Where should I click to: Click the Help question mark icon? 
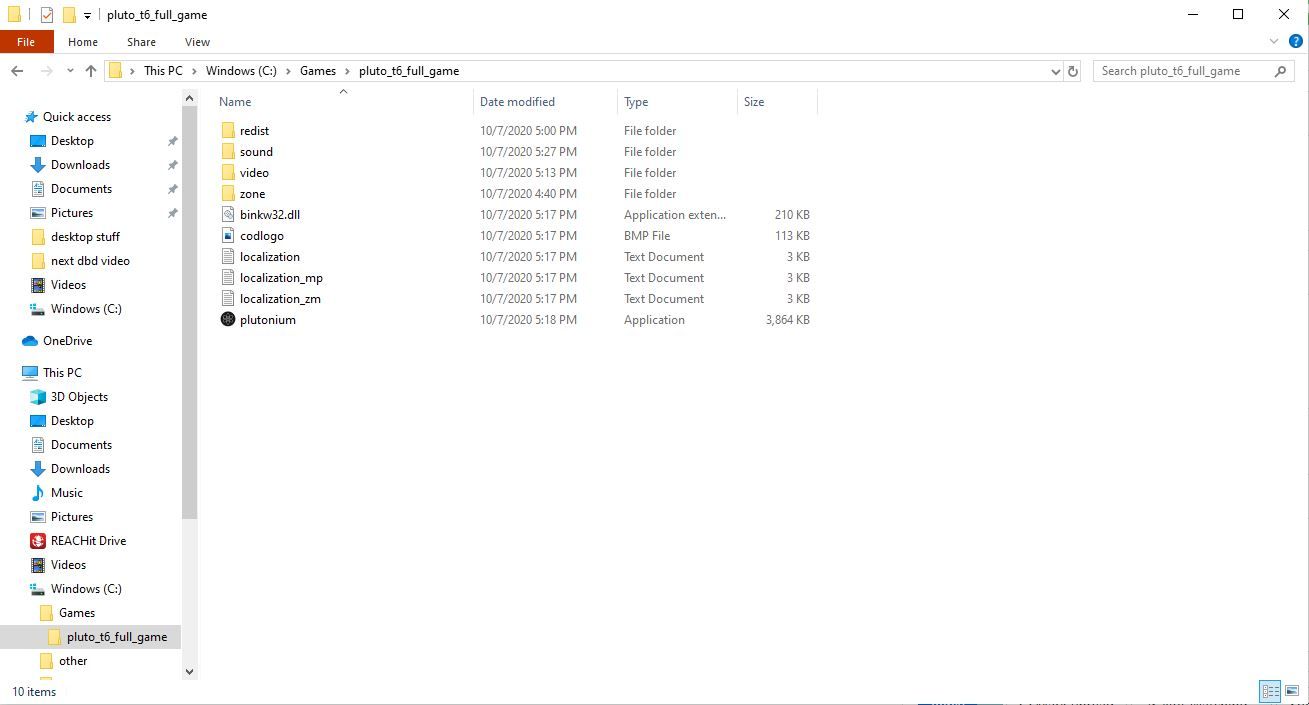[1295, 42]
